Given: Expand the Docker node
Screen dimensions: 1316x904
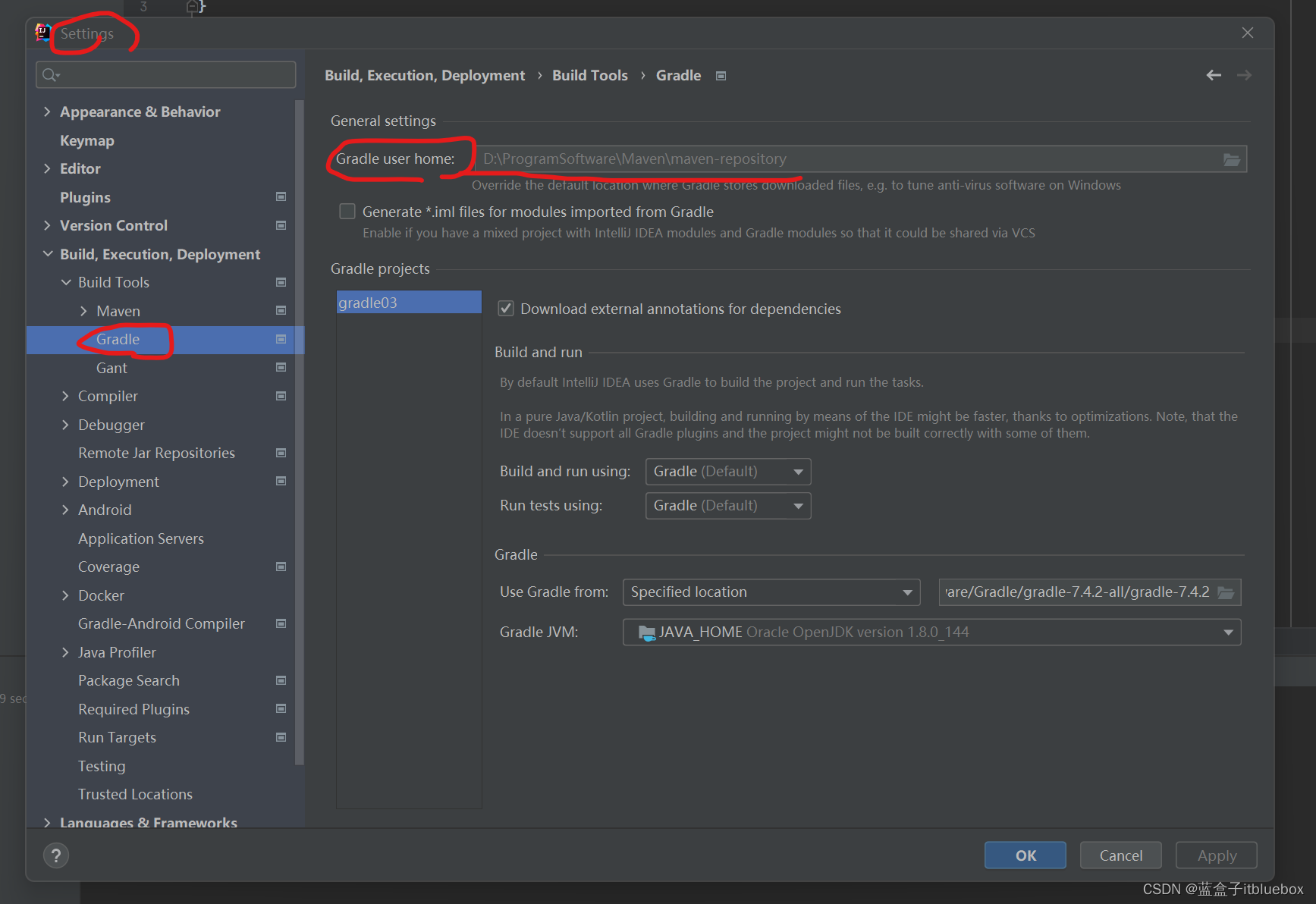Looking at the screenshot, I should click(66, 595).
